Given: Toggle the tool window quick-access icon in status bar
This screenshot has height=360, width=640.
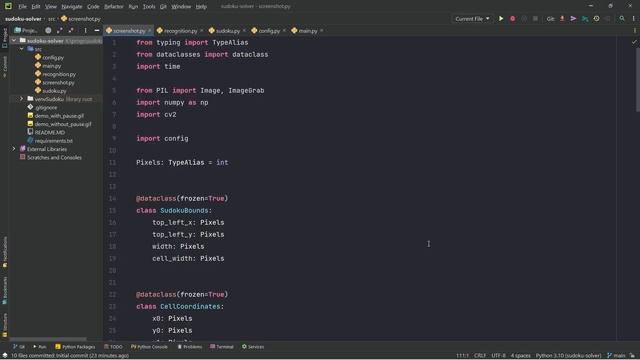Looking at the screenshot, I should [x=4, y=356].
